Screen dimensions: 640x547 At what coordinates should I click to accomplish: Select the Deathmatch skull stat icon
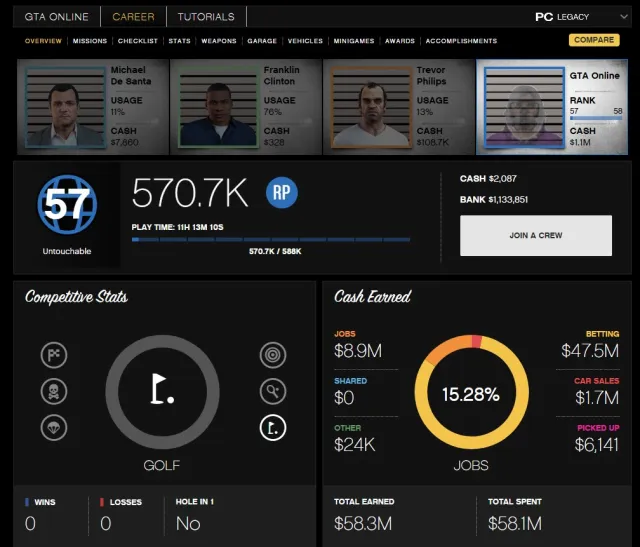tap(54, 391)
